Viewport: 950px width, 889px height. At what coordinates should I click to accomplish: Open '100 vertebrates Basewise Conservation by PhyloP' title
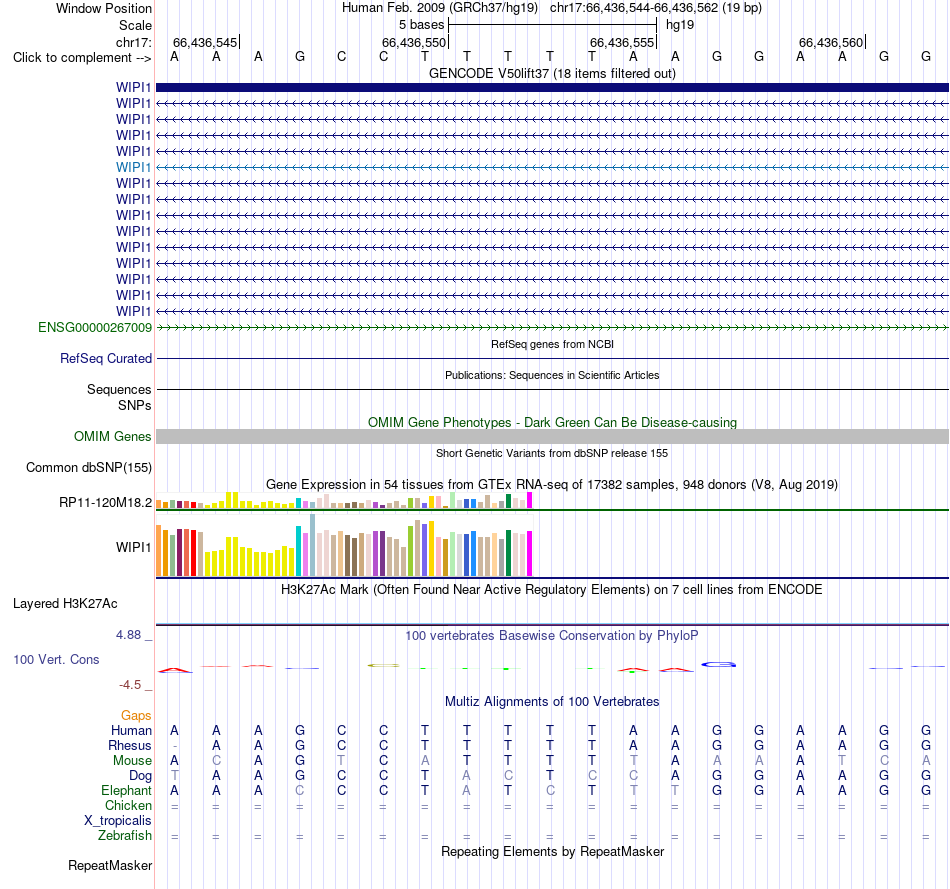coord(552,635)
